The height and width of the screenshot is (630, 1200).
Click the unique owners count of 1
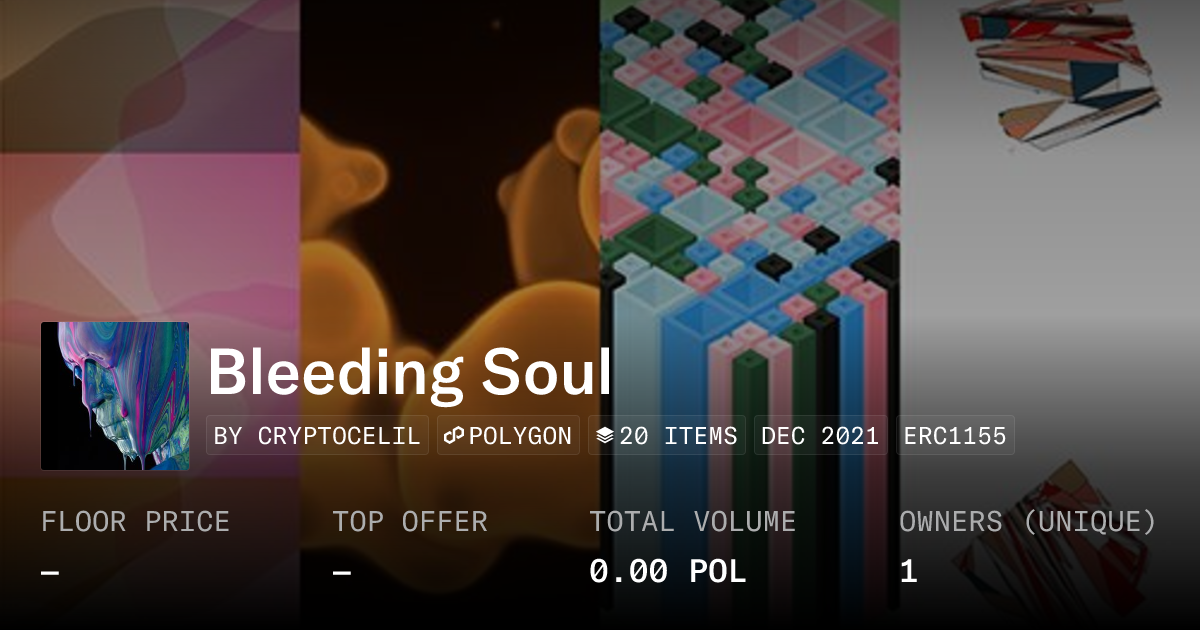click(908, 572)
